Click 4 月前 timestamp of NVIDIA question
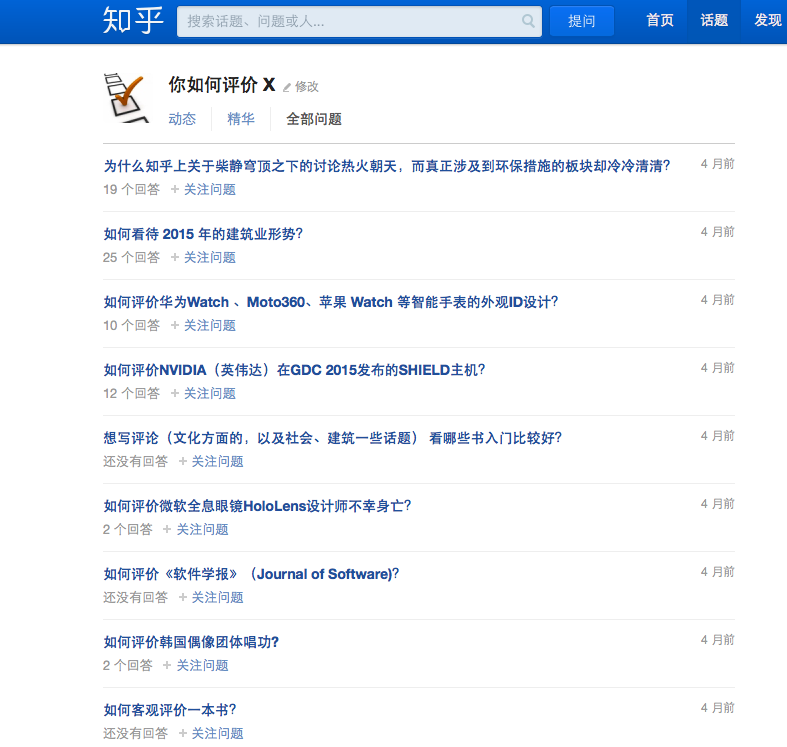 coord(718,368)
